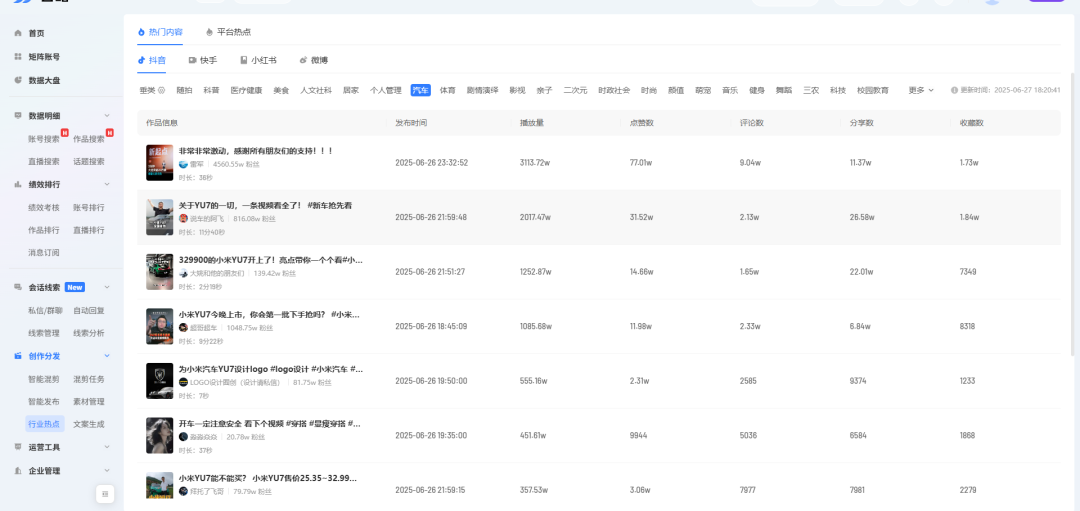
Task: Filter by the 医疗健康 category
Action: [246, 90]
